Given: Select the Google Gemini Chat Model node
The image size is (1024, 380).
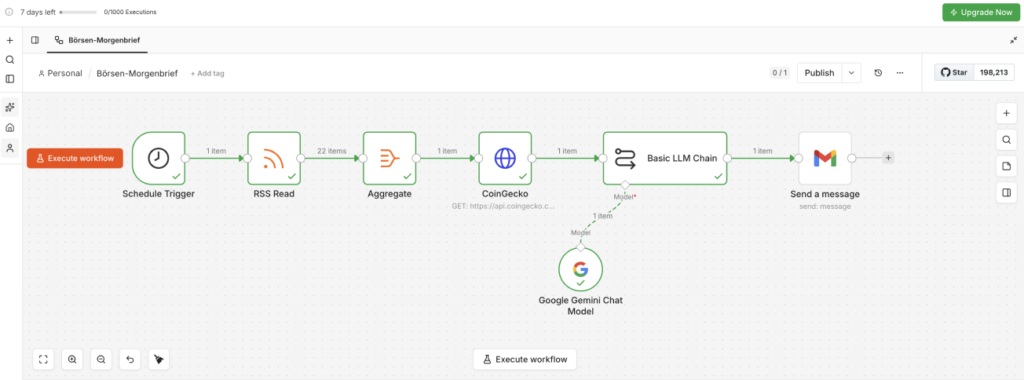Looking at the screenshot, I should point(581,269).
